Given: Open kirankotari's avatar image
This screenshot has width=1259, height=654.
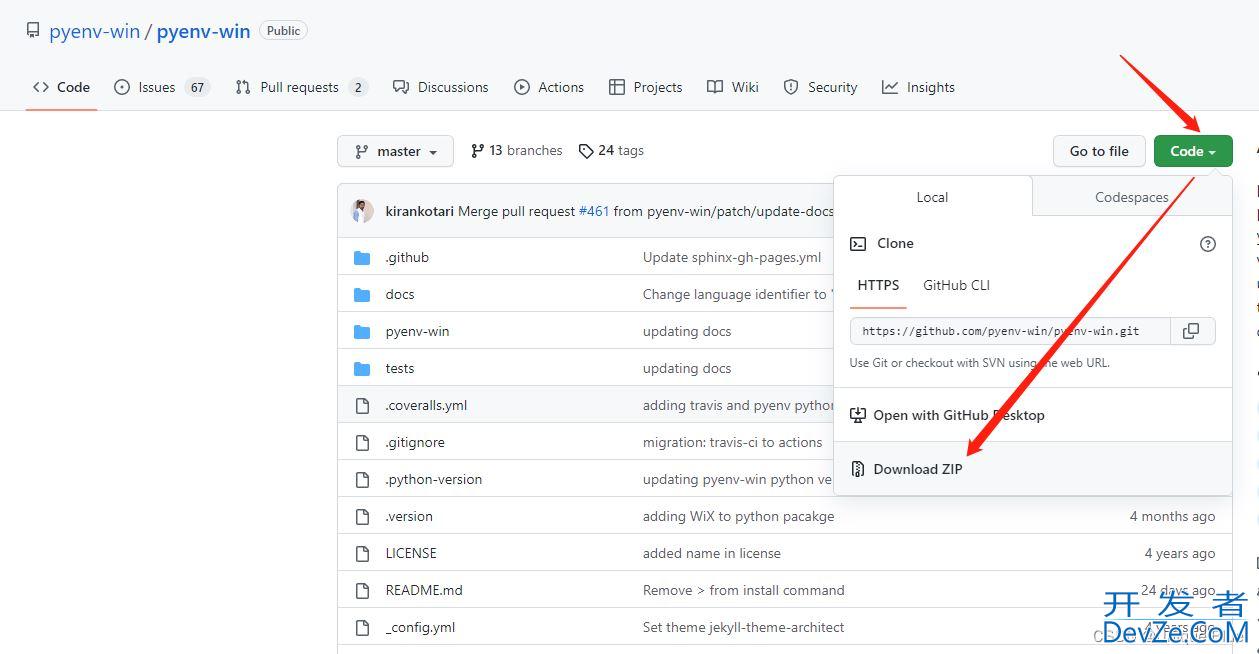Looking at the screenshot, I should (362, 211).
